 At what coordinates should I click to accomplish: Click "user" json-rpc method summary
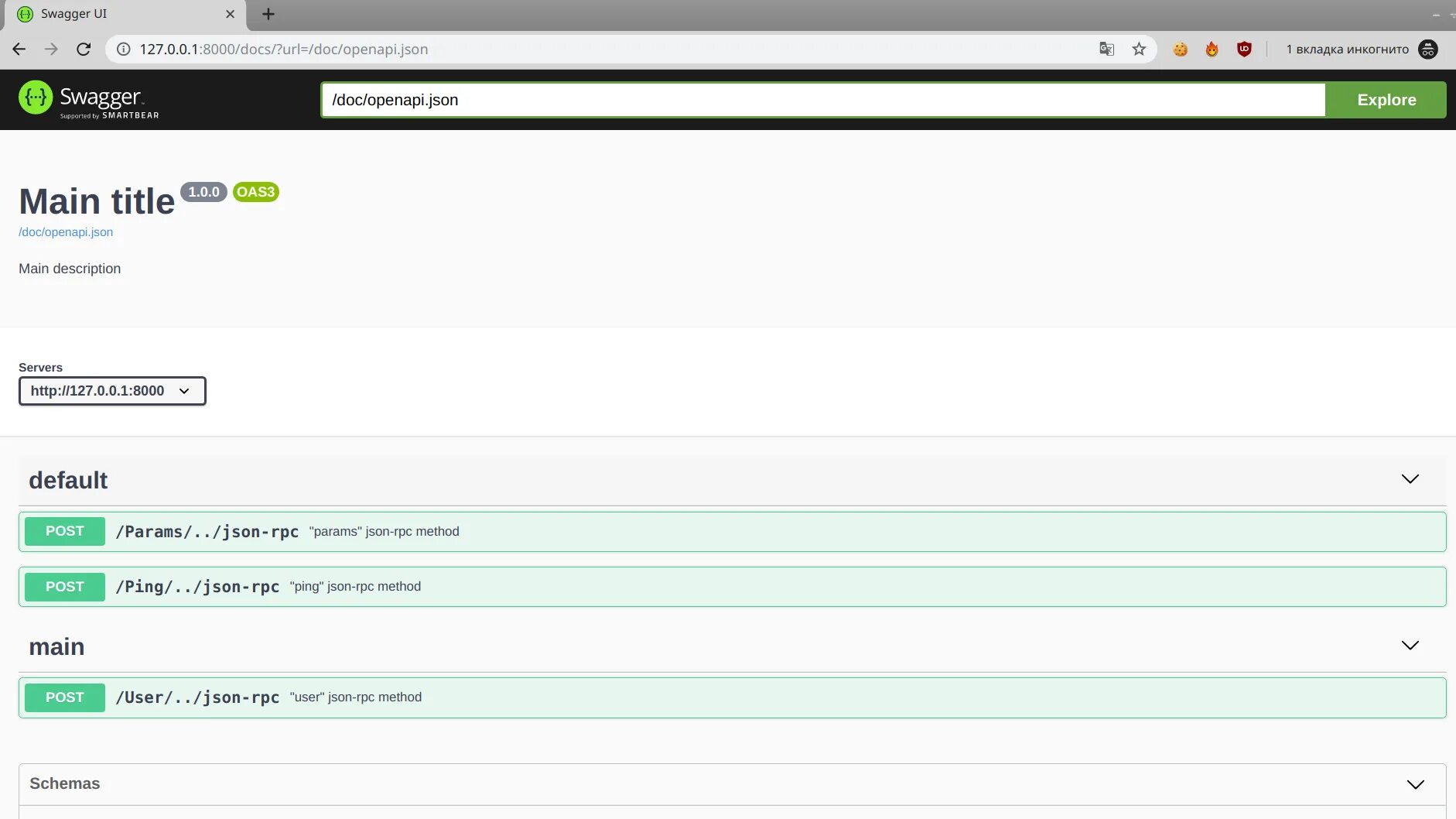(x=355, y=697)
